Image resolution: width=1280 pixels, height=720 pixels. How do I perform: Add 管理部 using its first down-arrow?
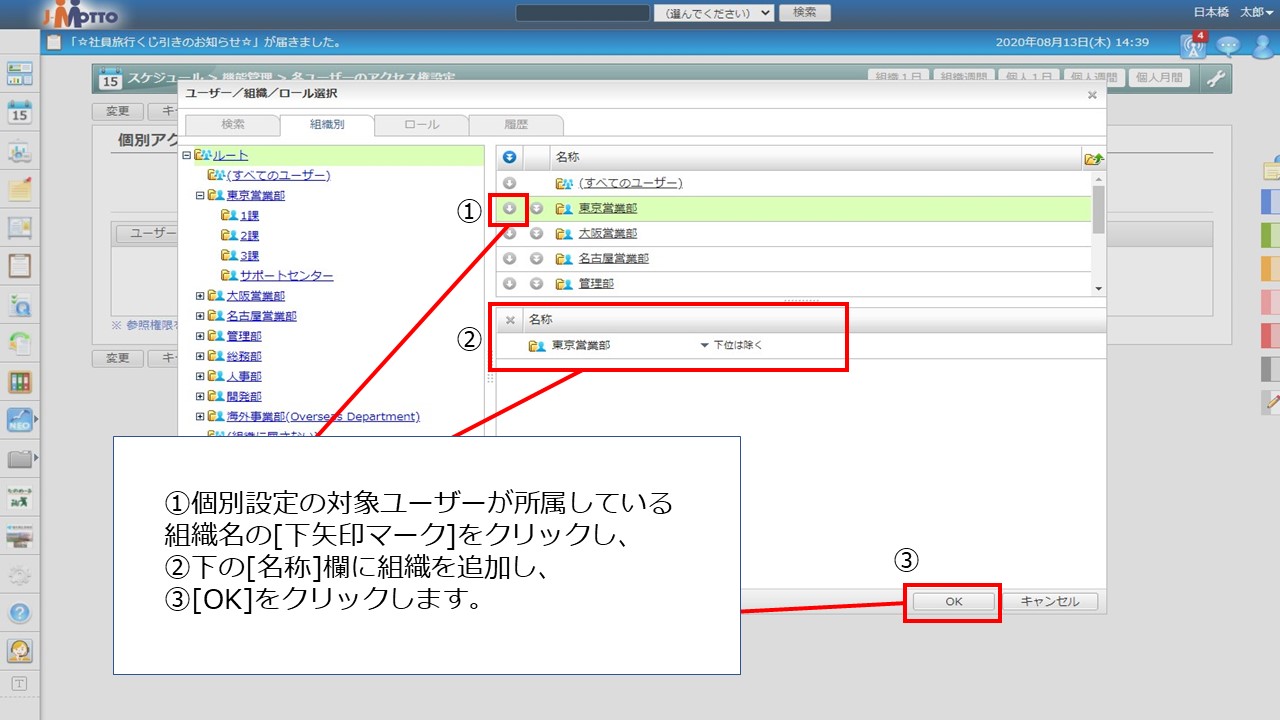click(x=509, y=283)
